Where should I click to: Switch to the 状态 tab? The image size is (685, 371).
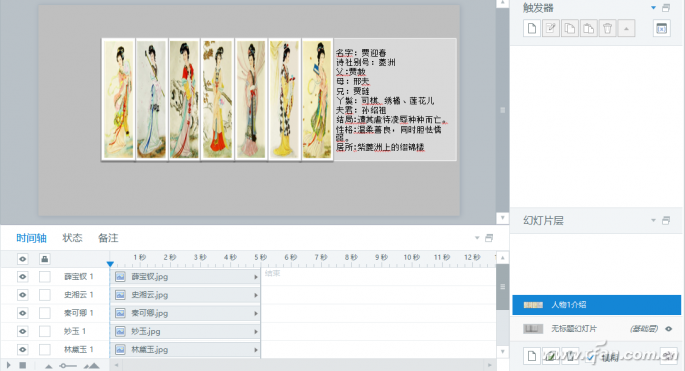coord(73,238)
